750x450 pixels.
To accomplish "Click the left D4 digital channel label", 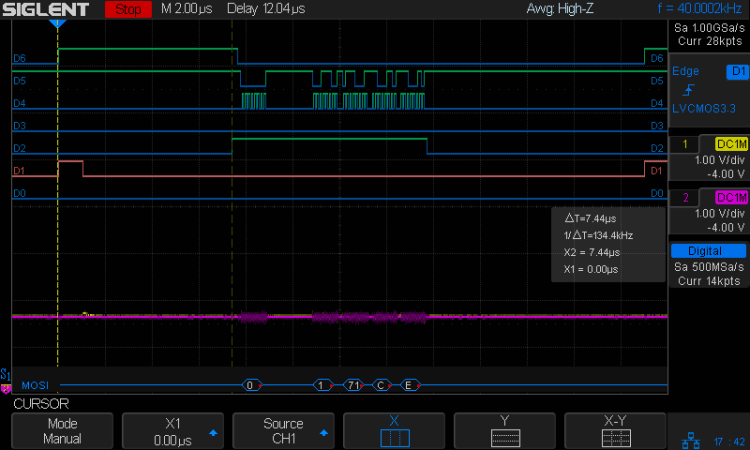I will 19,103.
